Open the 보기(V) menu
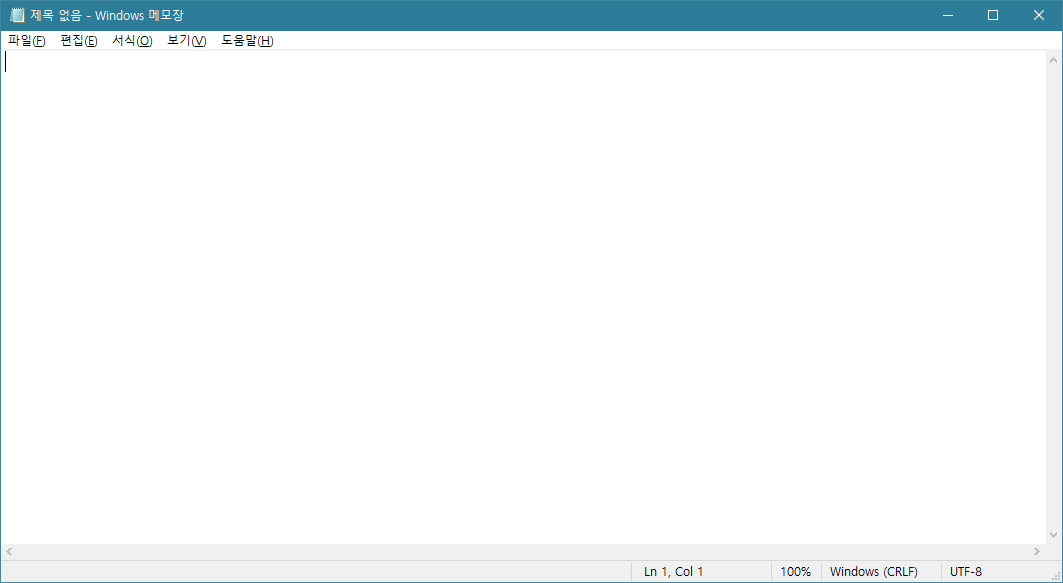Image resolution: width=1063 pixels, height=583 pixels. [x=186, y=41]
